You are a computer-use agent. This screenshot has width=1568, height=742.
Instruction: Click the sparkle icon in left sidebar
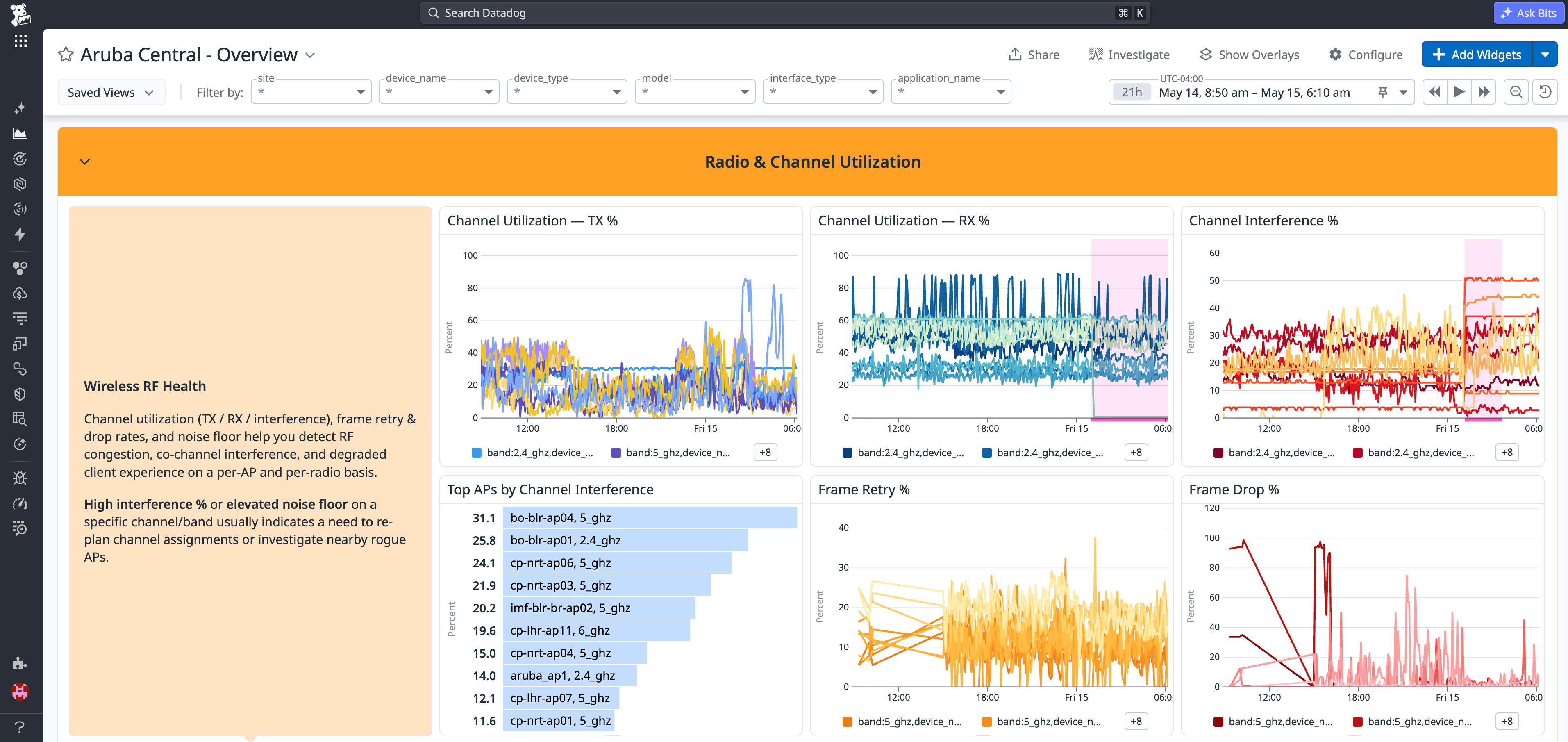pyautogui.click(x=20, y=108)
